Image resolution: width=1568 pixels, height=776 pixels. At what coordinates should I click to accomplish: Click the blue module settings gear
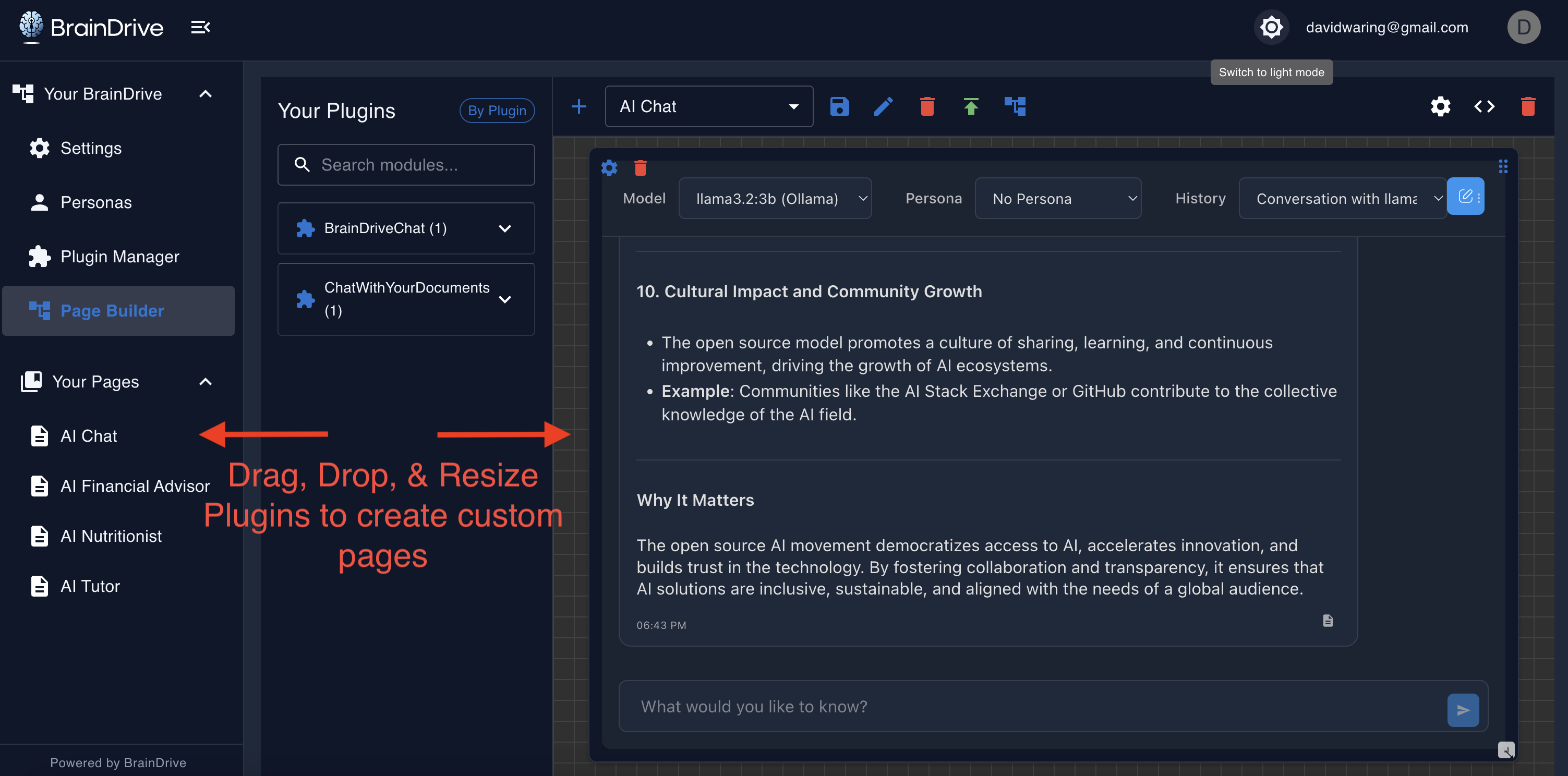point(609,167)
